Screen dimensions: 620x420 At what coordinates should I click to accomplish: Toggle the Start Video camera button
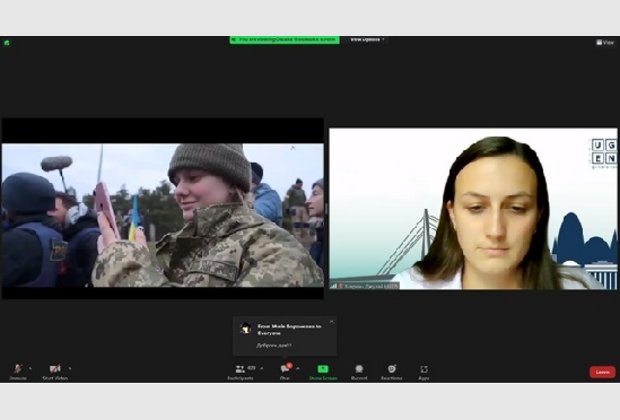click(x=54, y=369)
